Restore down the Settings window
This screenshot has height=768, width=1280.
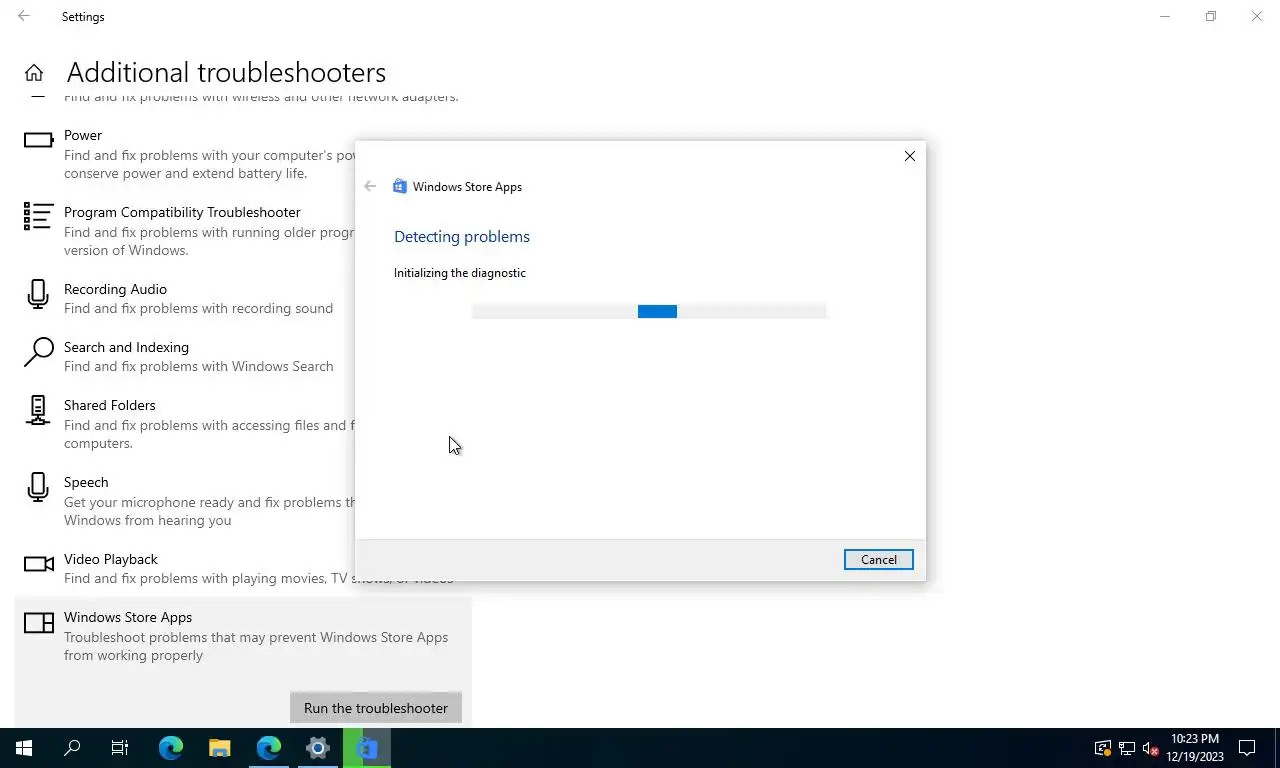click(x=1211, y=16)
